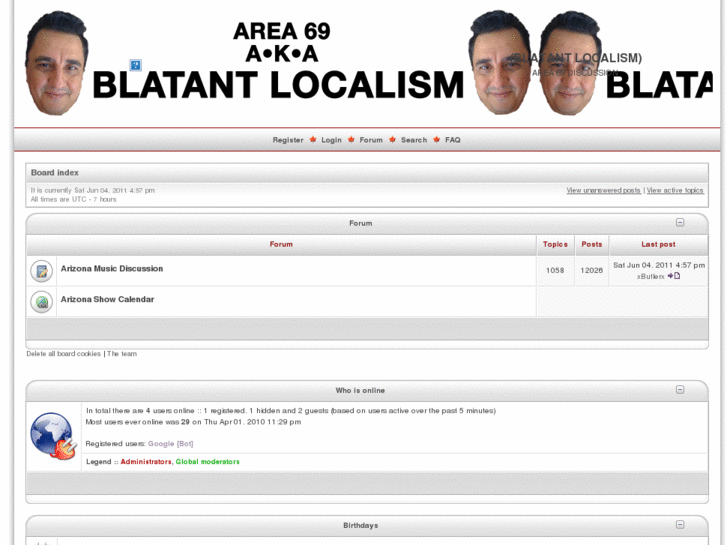This screenshot has width=727, height=545.
Task: Go to Forum in navigation bar
Action: click(x=371, y=140)
